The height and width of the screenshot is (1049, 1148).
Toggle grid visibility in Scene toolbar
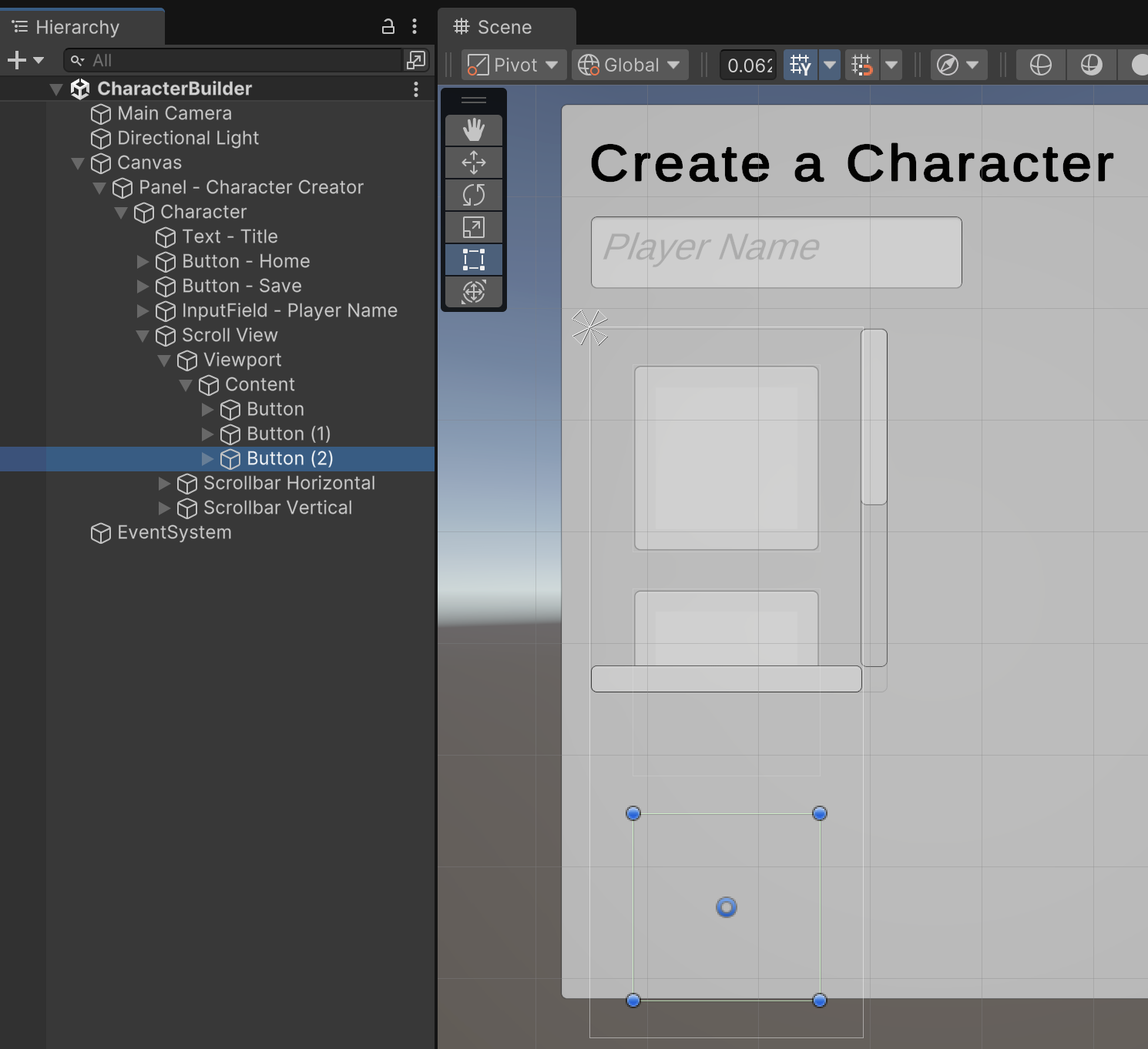click(x=800, y=65)
